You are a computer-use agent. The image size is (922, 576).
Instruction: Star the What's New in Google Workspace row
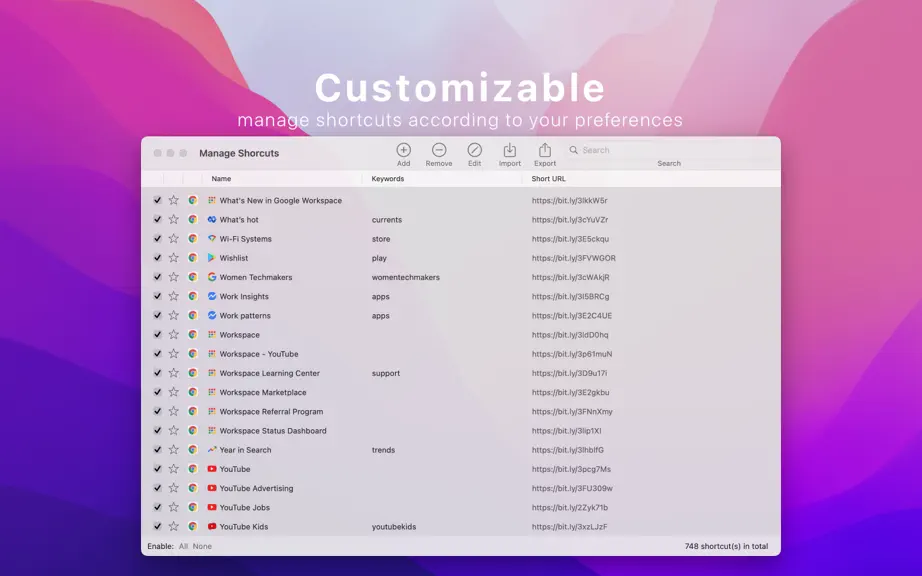click(173, 200)
